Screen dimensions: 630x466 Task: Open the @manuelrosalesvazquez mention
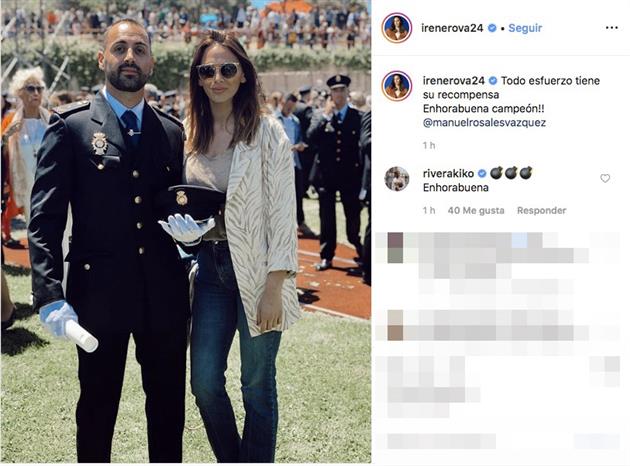(484, 123)
